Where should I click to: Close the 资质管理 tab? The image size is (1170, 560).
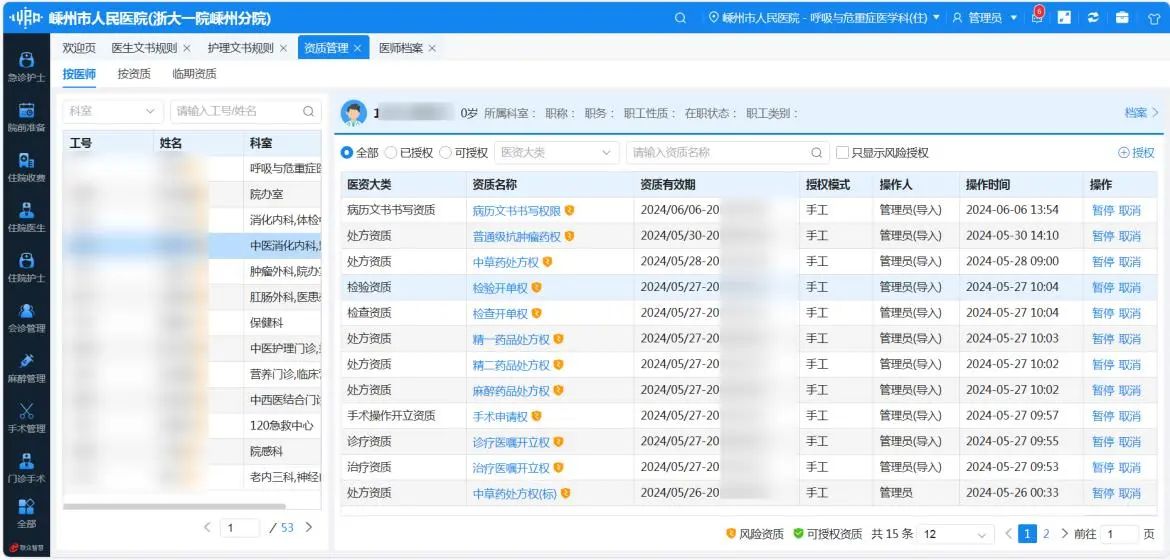click(x=357, y=48)
